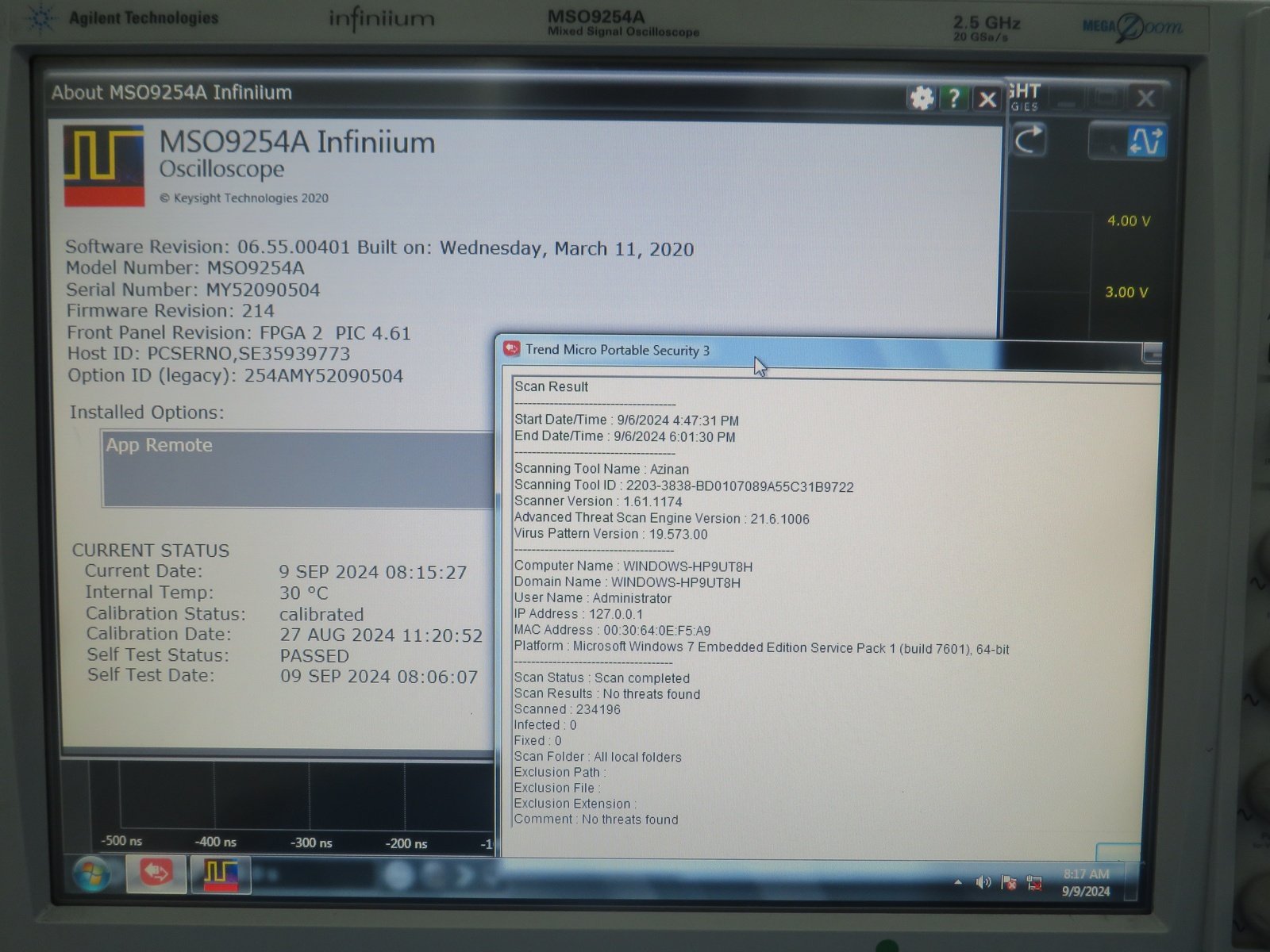Click the -500 ns time axis label

(x=121, y=841)
